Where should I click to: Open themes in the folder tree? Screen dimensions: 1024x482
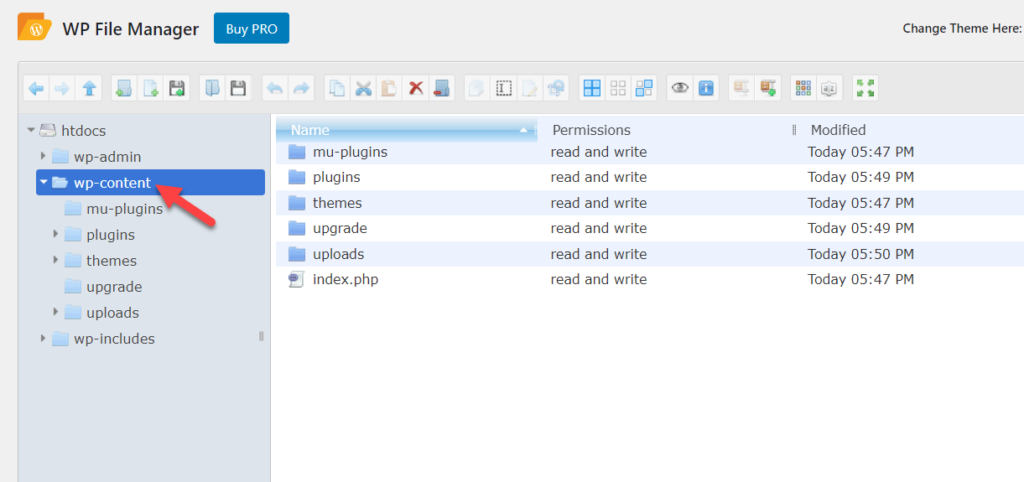pyautogui.click(x=112, y=261)
